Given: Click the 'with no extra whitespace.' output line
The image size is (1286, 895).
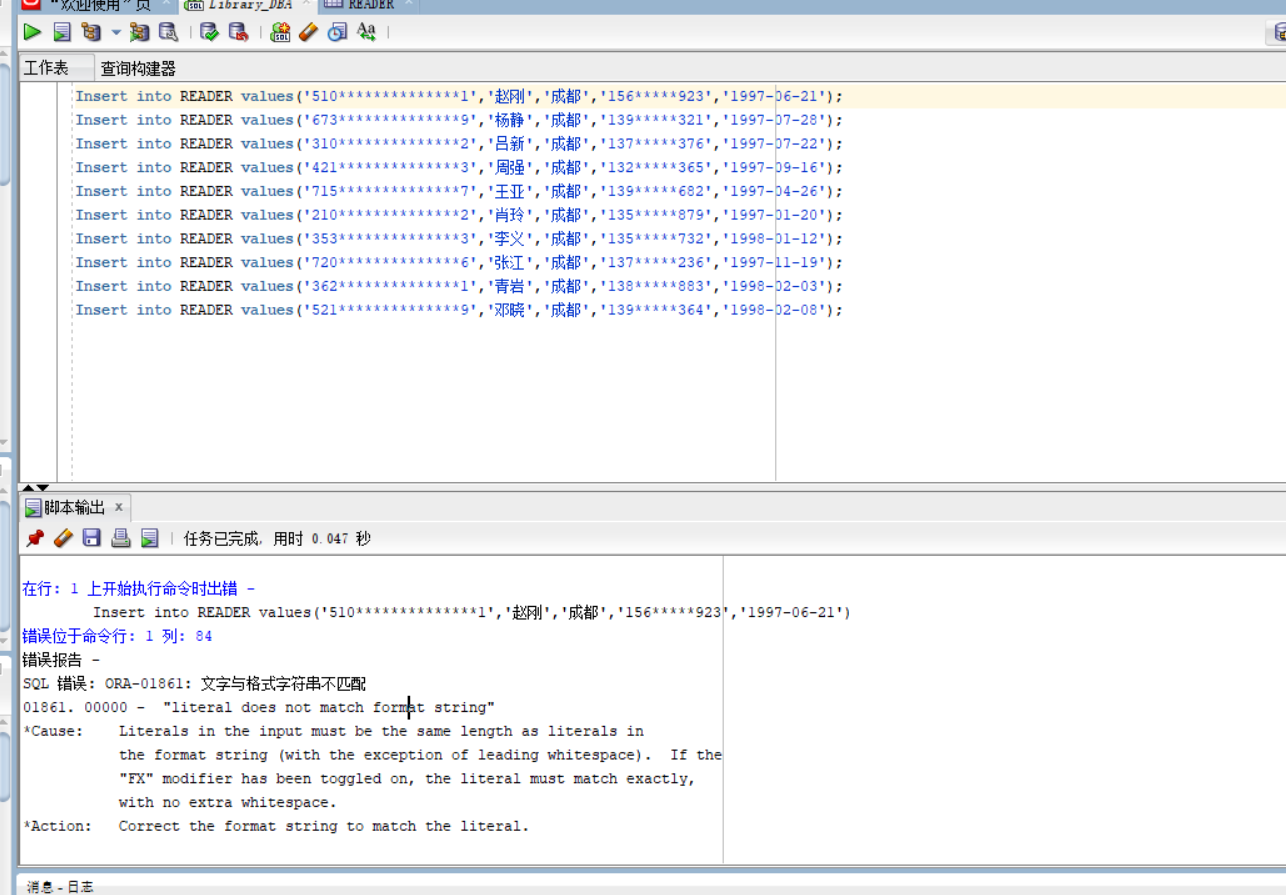Looking at the screenshot, I should pos(228,802).
